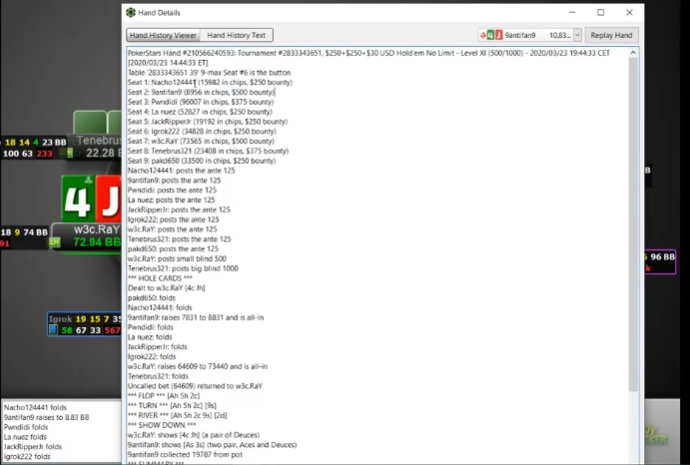The height and width of the screenshot is (465, 690).
Task: Click the 'Seat 4: La nuez' line
Action: pos(200,112)
